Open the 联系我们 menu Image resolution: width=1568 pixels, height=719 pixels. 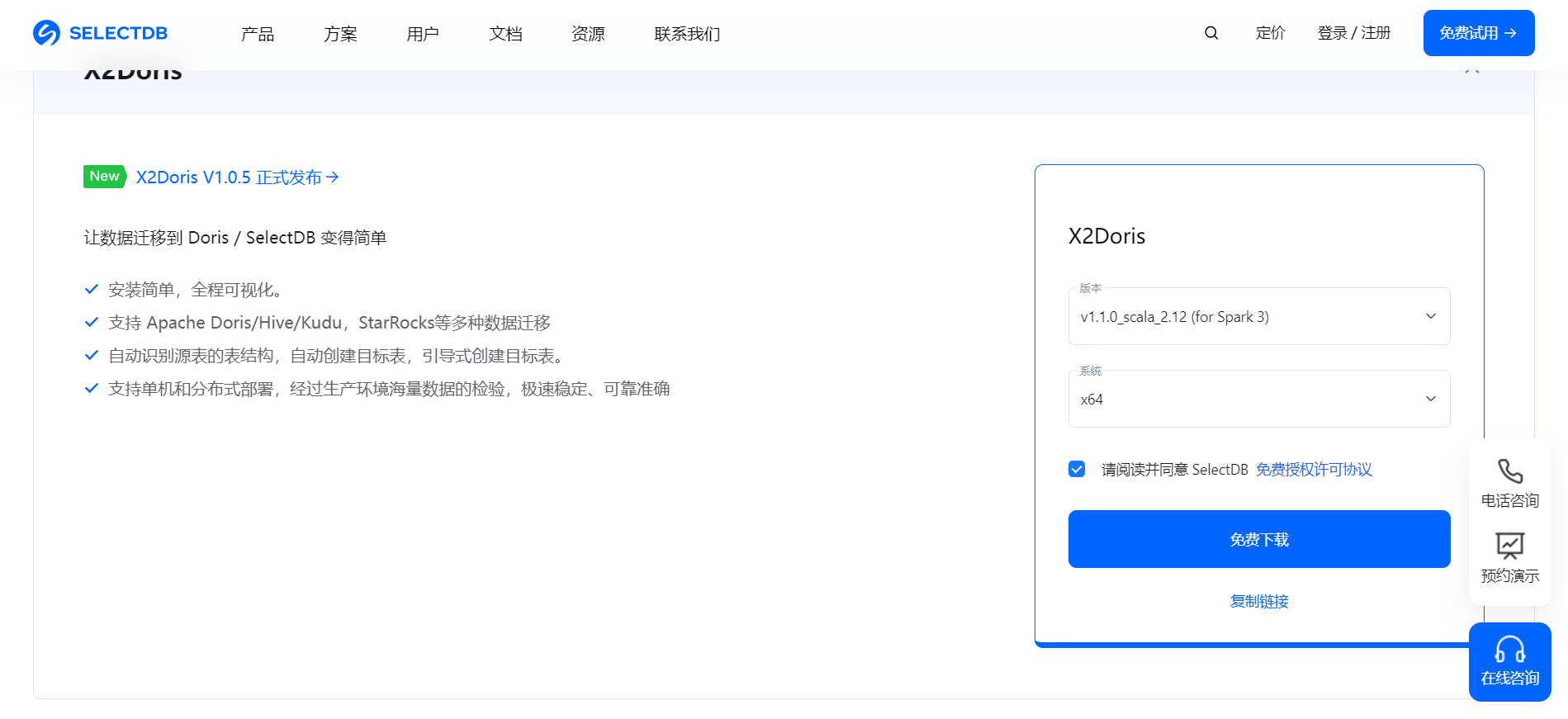pyautogui.click(x=687, y=34)
